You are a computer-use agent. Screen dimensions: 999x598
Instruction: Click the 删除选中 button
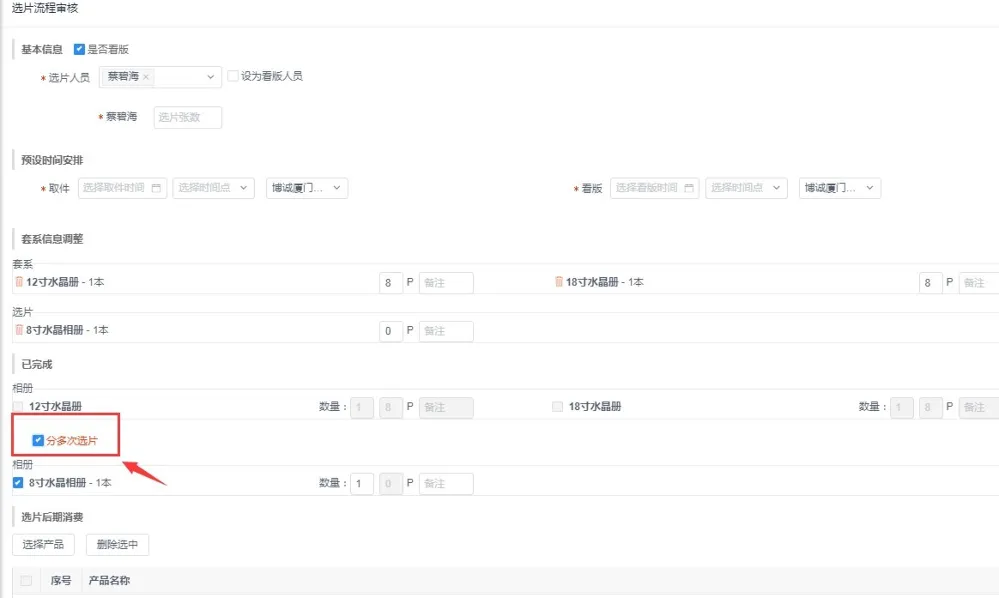[x=117, y=544]
